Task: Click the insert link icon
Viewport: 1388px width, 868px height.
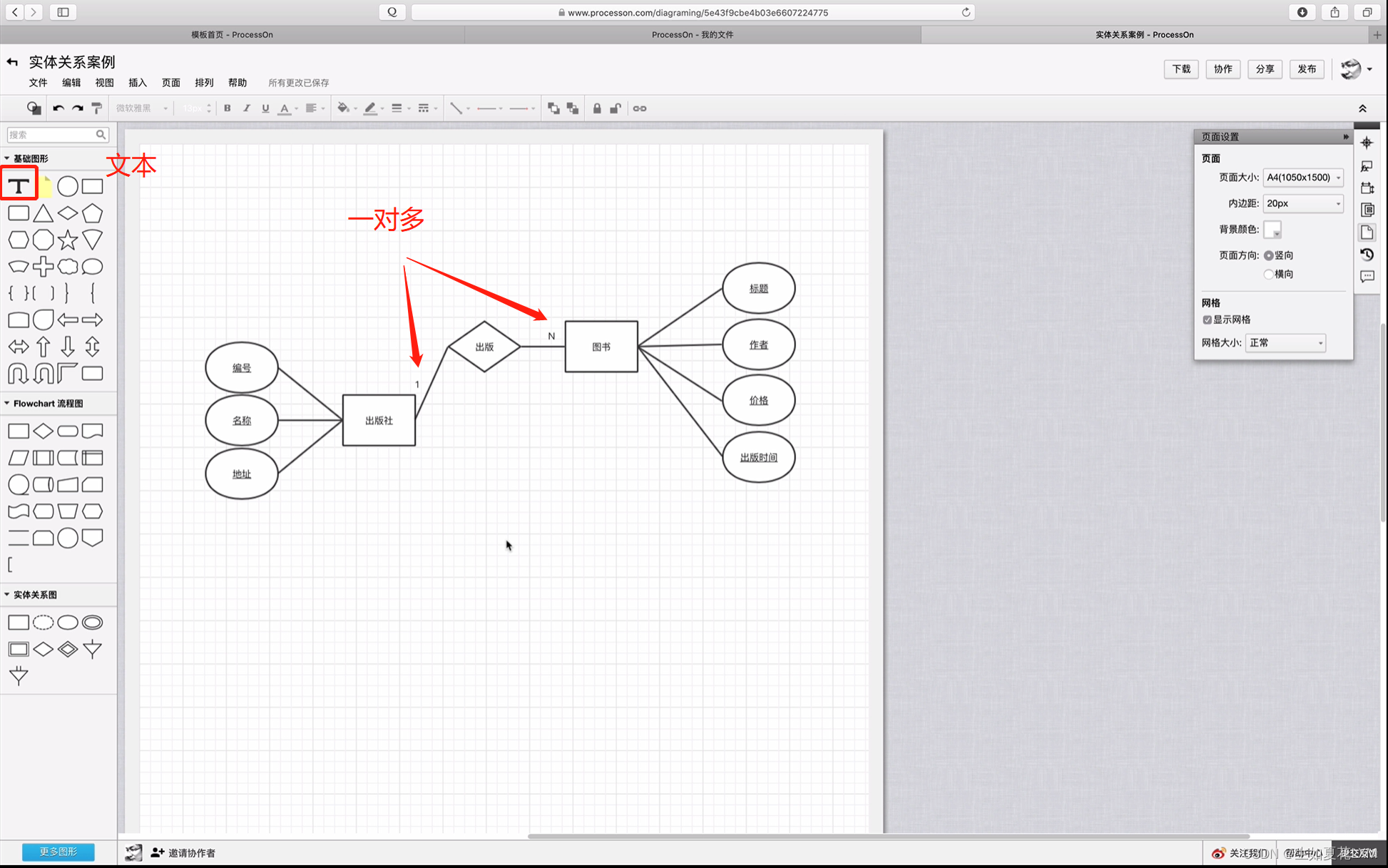Action: (x=640, y=108)
